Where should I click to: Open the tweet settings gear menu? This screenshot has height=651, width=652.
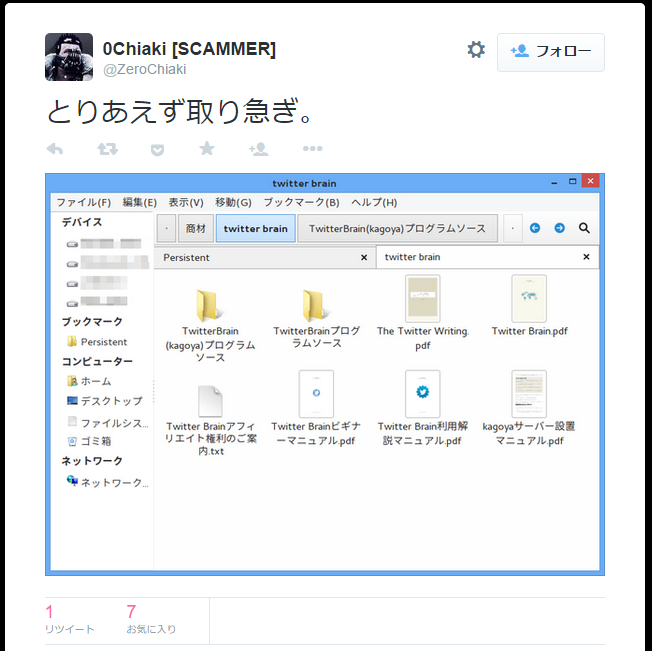[x=476, y=50]
